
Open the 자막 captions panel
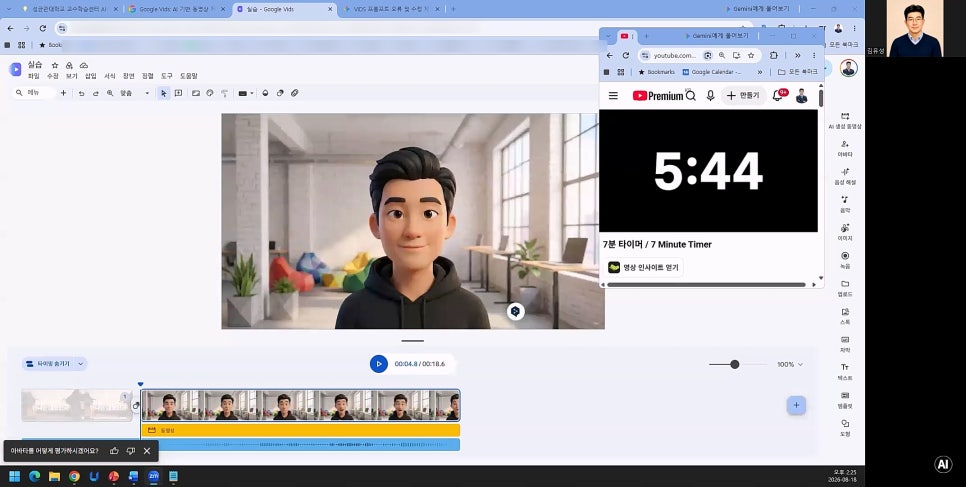tap(845, 344)
